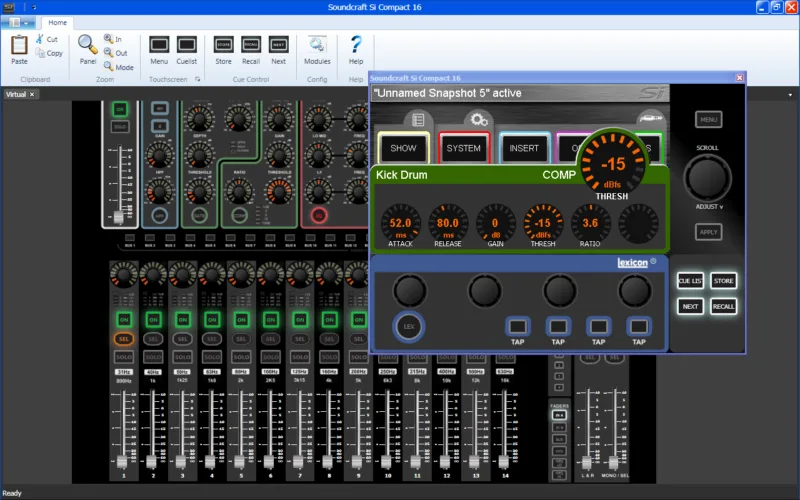Click the gear icon above the SYSTEM button
The height and width of the screenshot is (500, 800).
point(479,120)
